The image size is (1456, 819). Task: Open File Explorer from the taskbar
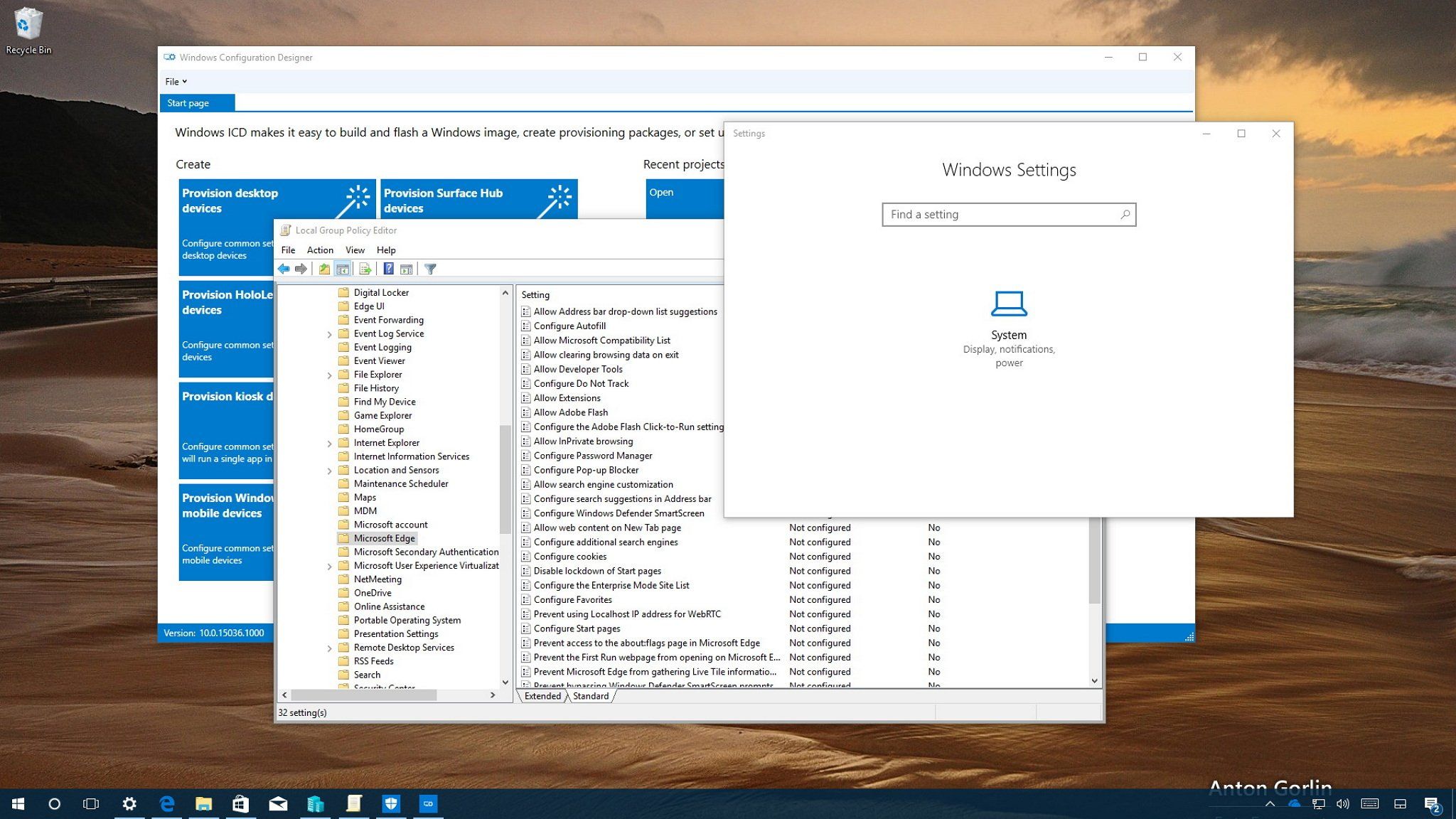(204, 804)
